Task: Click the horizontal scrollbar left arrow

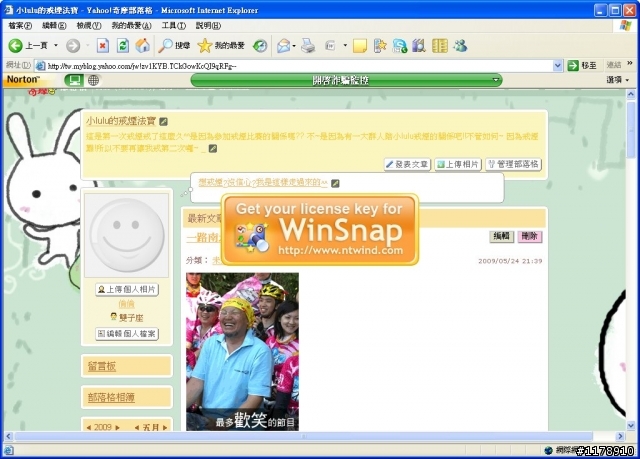Action: 9,436
